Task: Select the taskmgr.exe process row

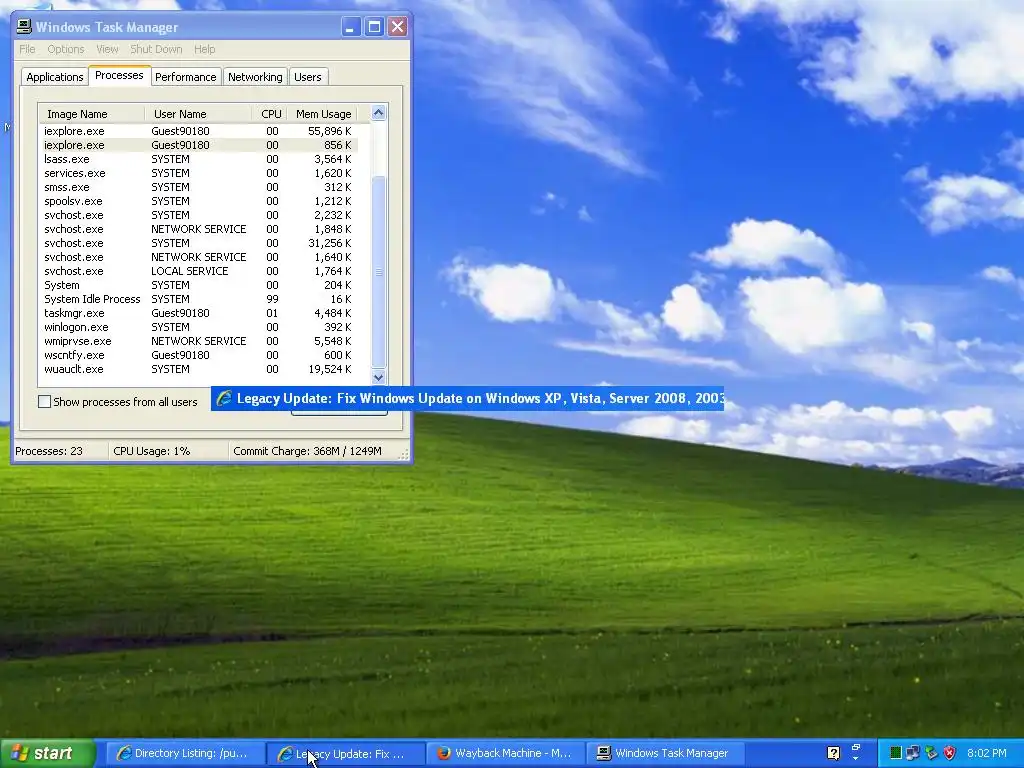Action: [198, 313]
